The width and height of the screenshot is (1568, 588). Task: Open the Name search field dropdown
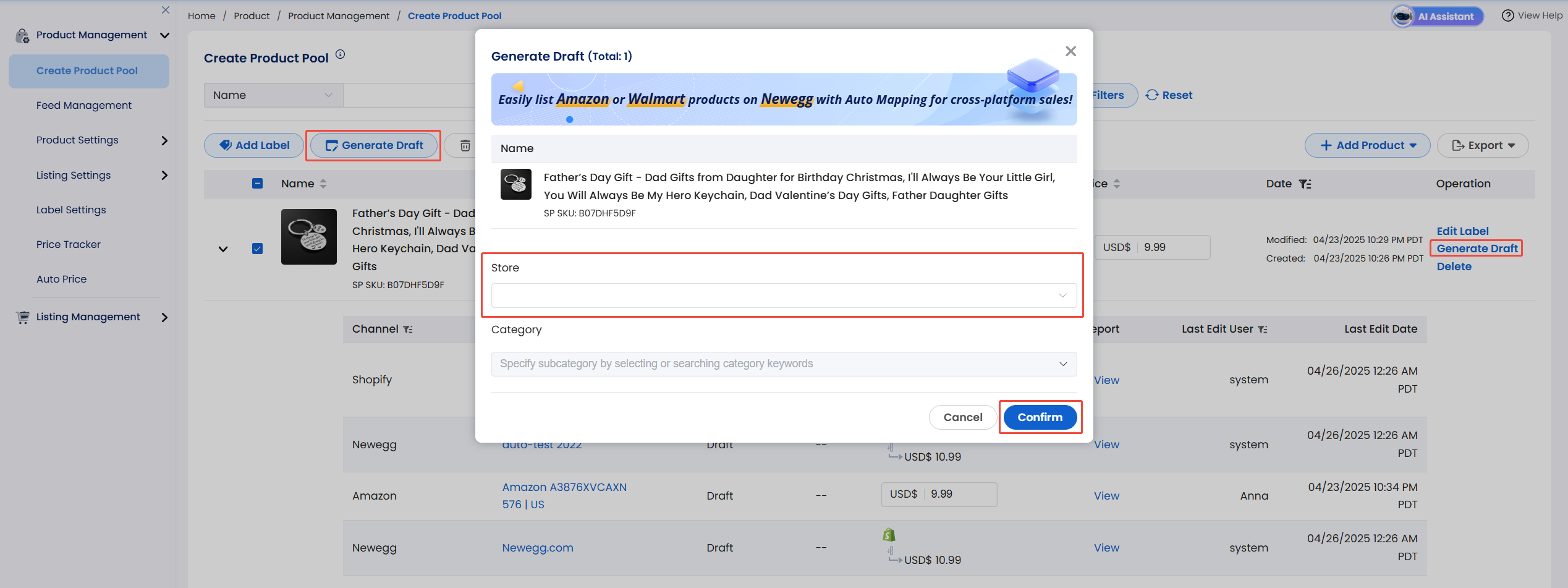(x=273, y=95)
